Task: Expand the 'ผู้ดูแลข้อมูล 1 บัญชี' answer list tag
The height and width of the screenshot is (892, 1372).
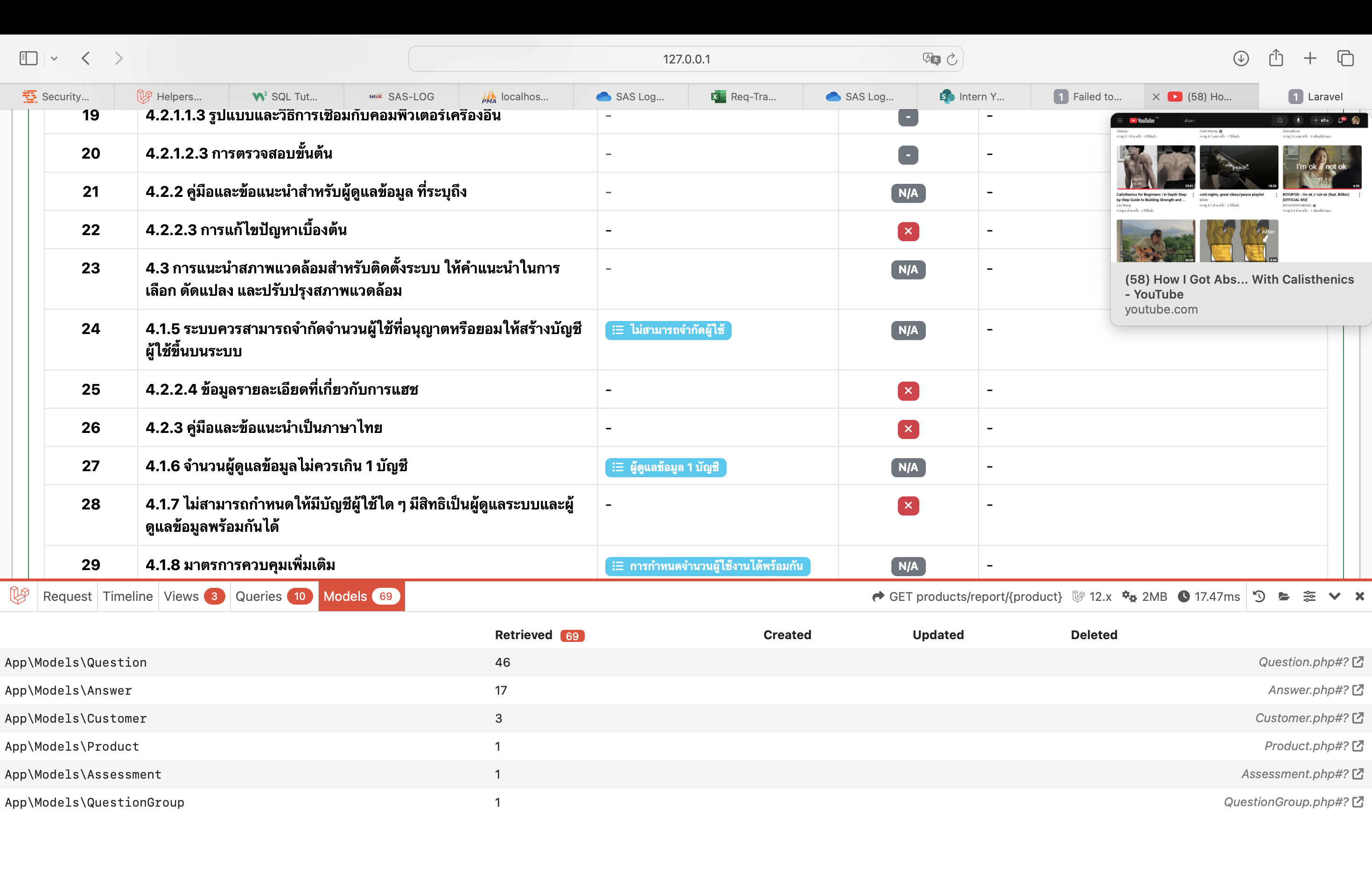Action: (x=666, y=467)
